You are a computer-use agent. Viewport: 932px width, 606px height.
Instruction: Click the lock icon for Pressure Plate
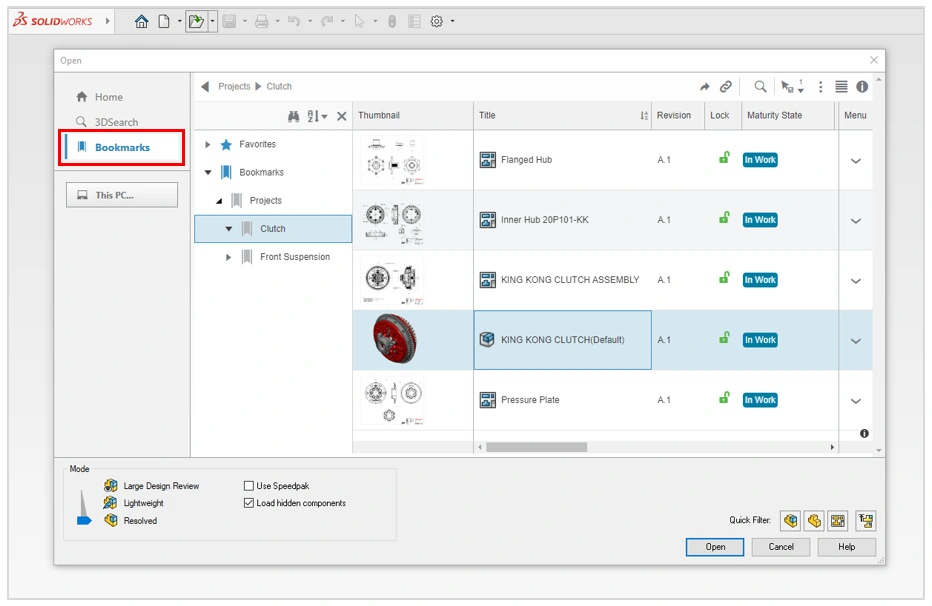coord(724,398)
